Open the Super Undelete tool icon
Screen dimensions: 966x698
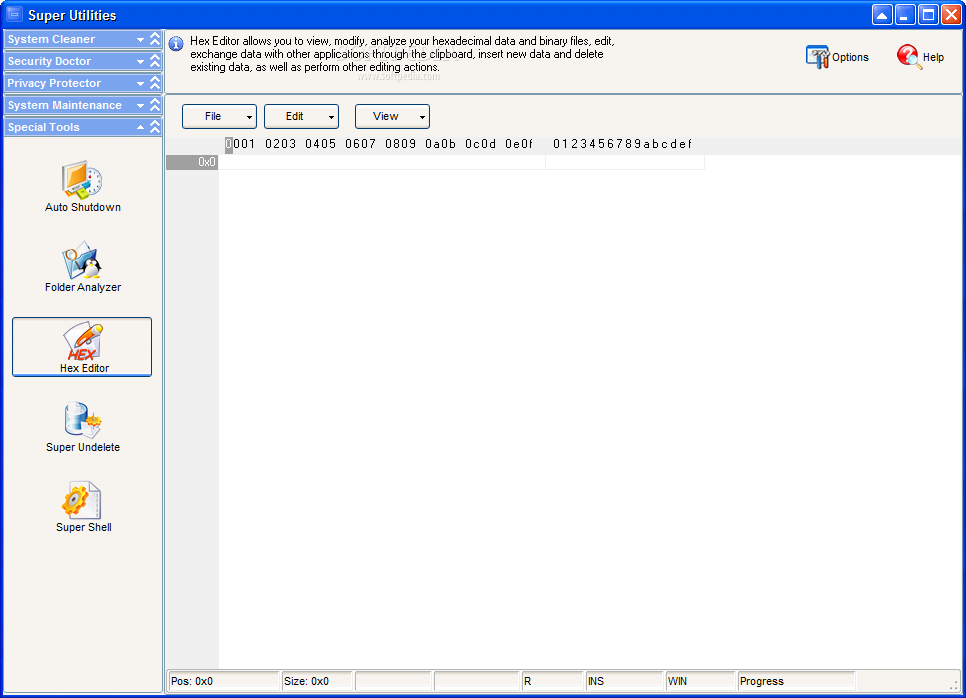83,420
